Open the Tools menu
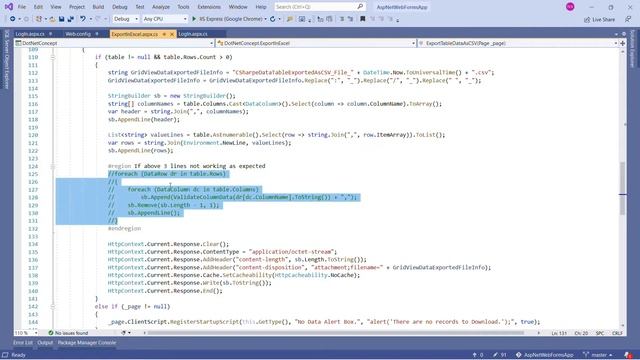The image size is (640, 360). (x=183, y=7)
